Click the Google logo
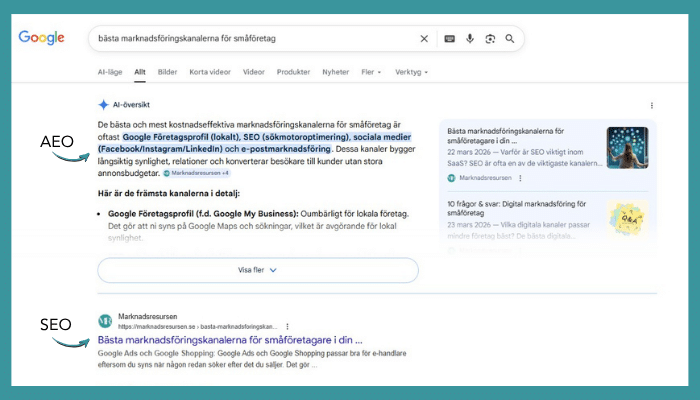The height and width of the screenshot is (400, 700). pos(42,38)
